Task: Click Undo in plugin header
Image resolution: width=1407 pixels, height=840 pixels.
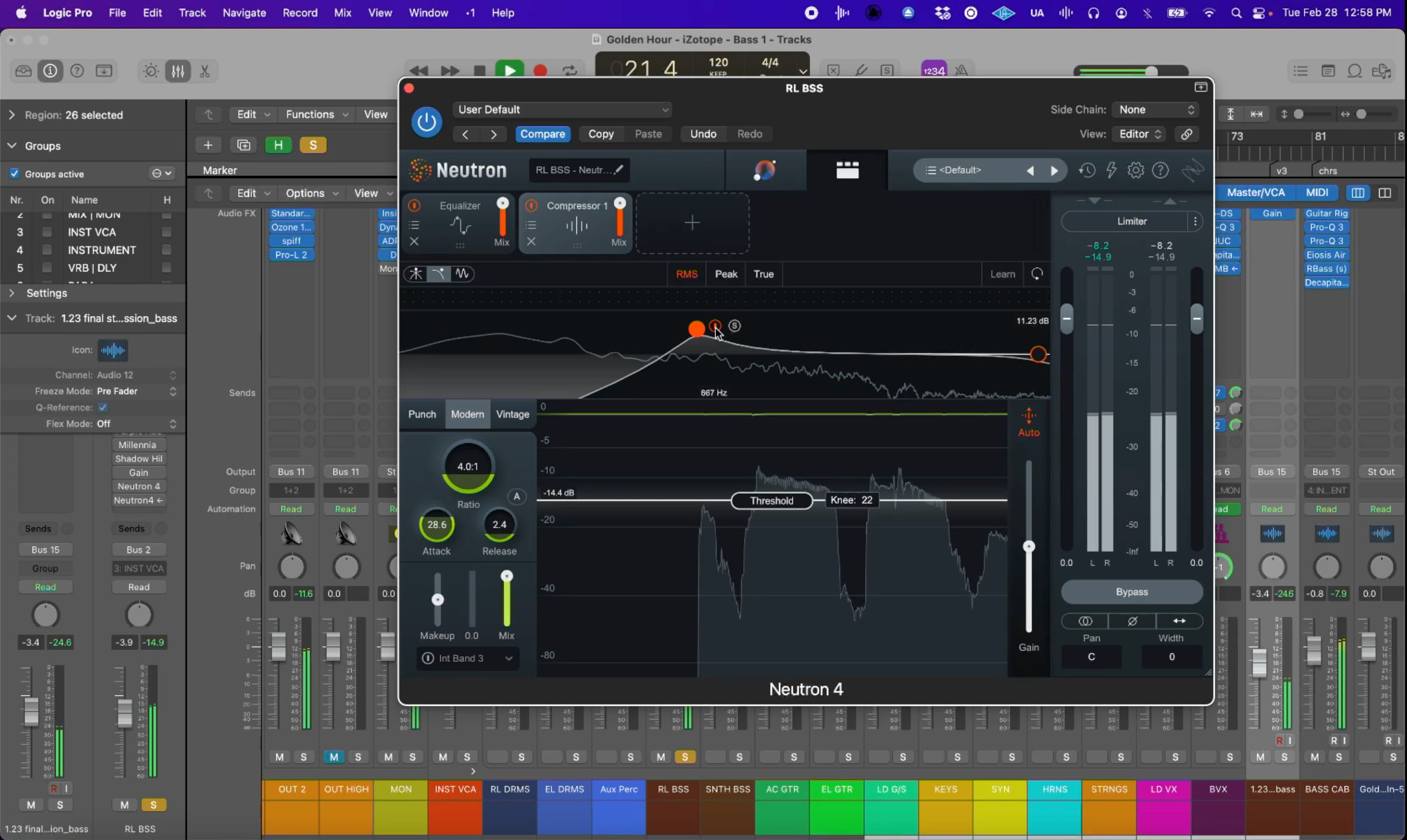Action: pos(703,134)
